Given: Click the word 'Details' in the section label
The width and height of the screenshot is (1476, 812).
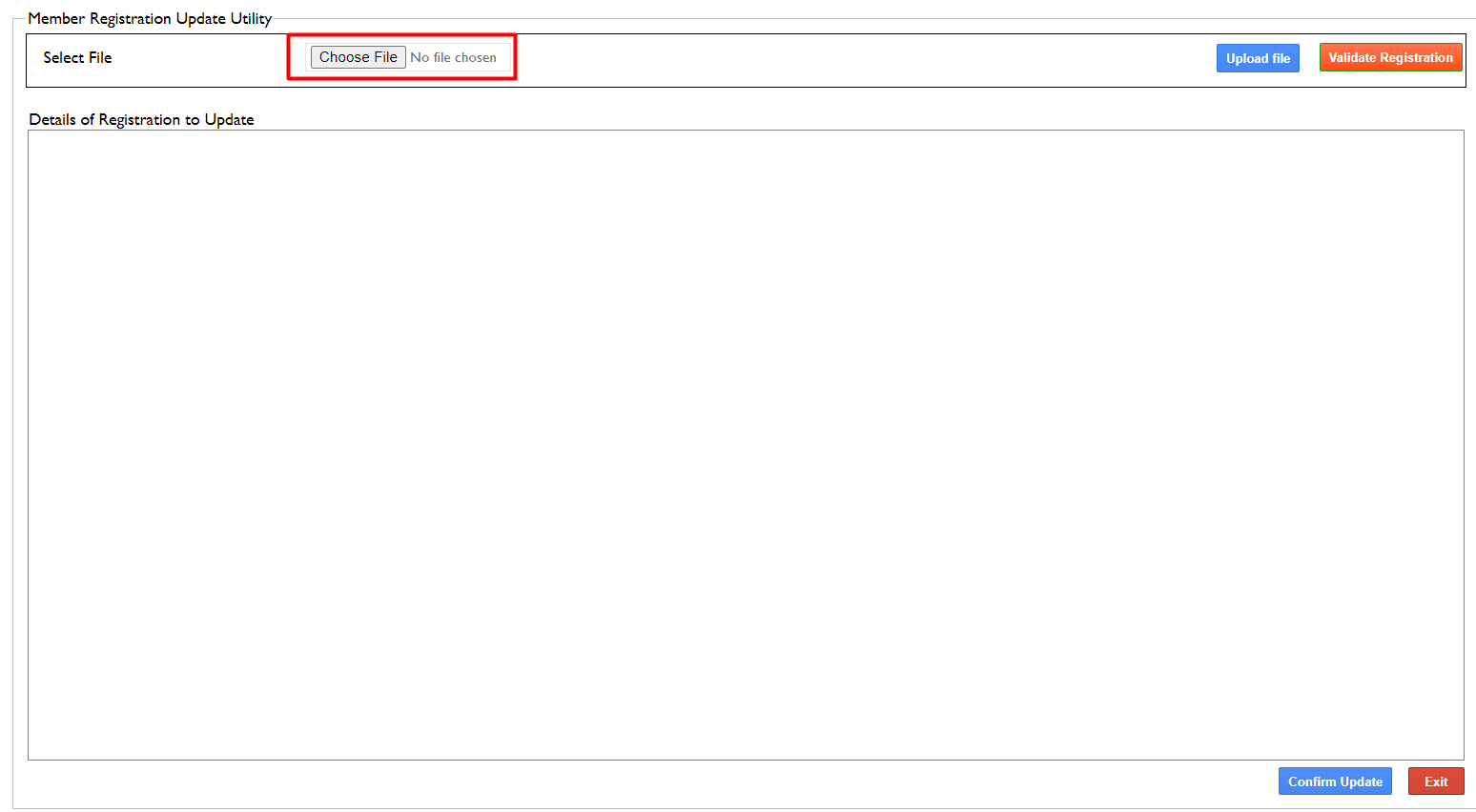Looking at the screenshot, I should (x=52, y=120).
